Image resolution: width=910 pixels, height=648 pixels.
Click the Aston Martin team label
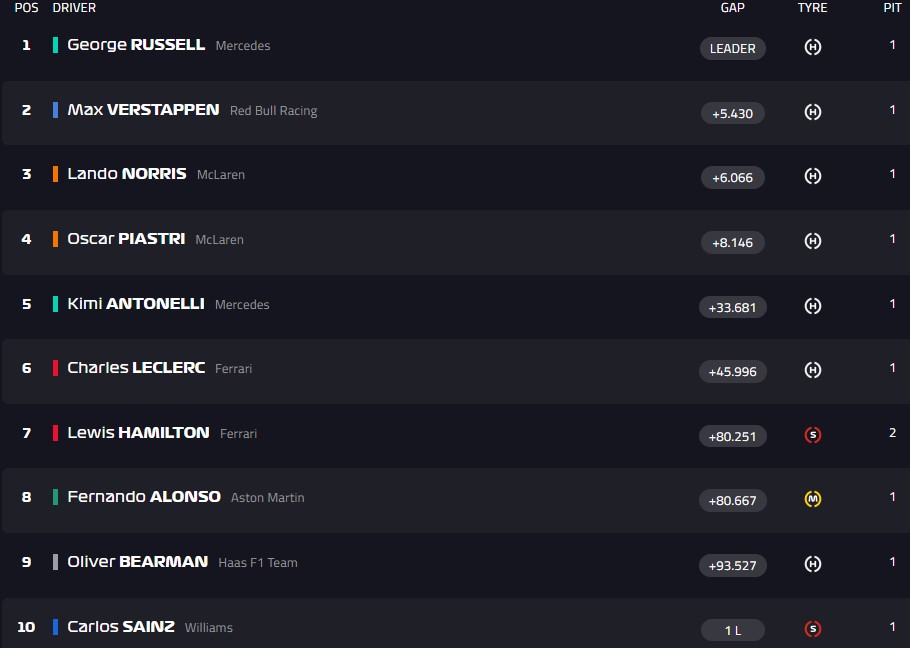[267, 498]
